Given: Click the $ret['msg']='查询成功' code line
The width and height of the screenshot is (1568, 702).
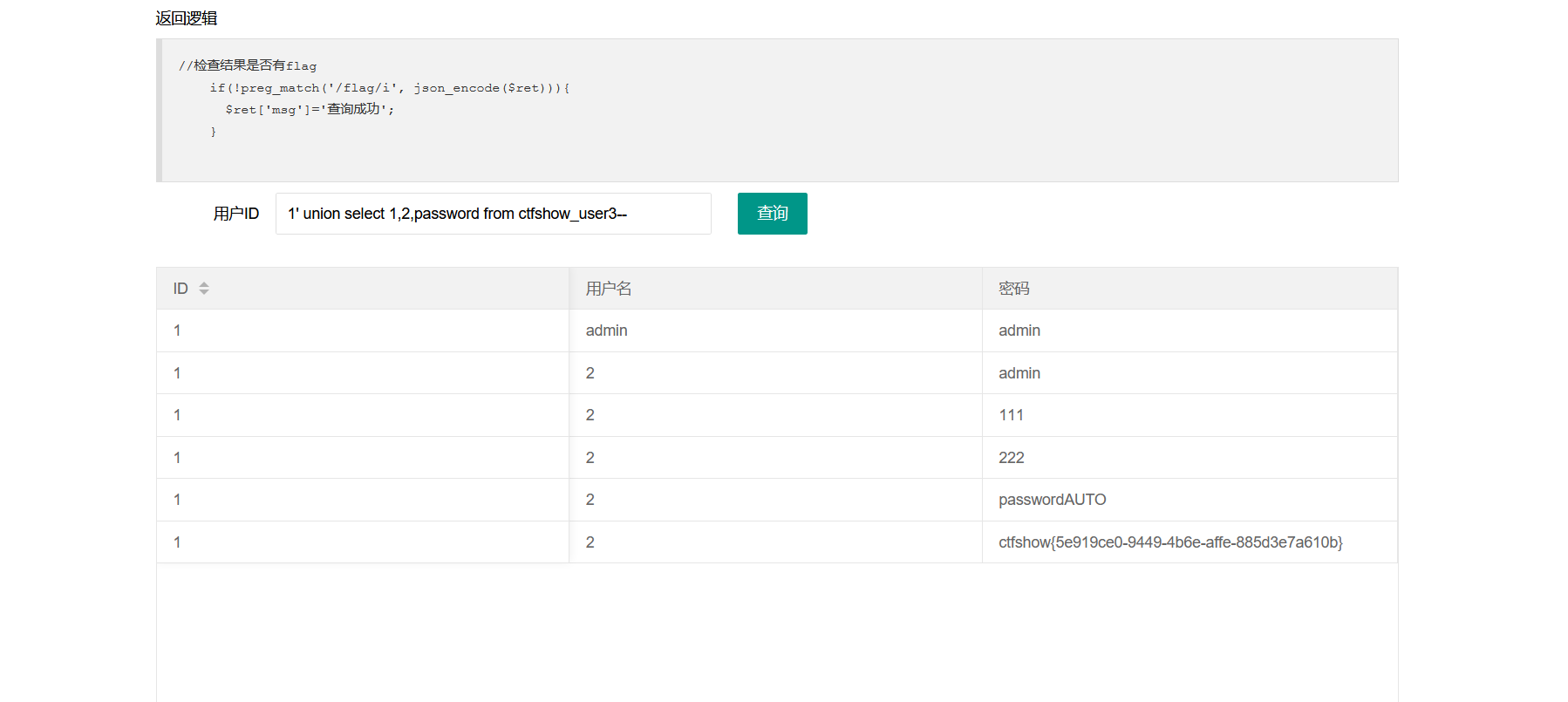Looking at the screenshot, I should [x=310, y=109].
